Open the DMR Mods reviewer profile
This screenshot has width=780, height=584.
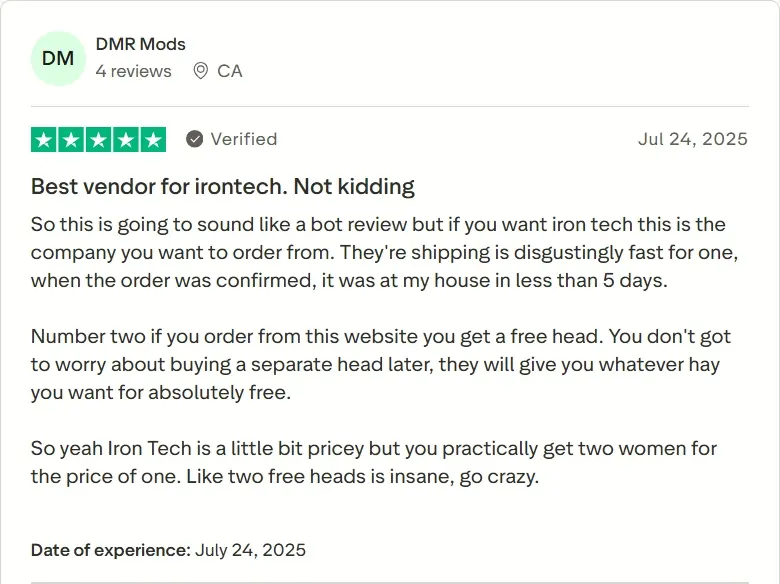(x=140, y=44)
